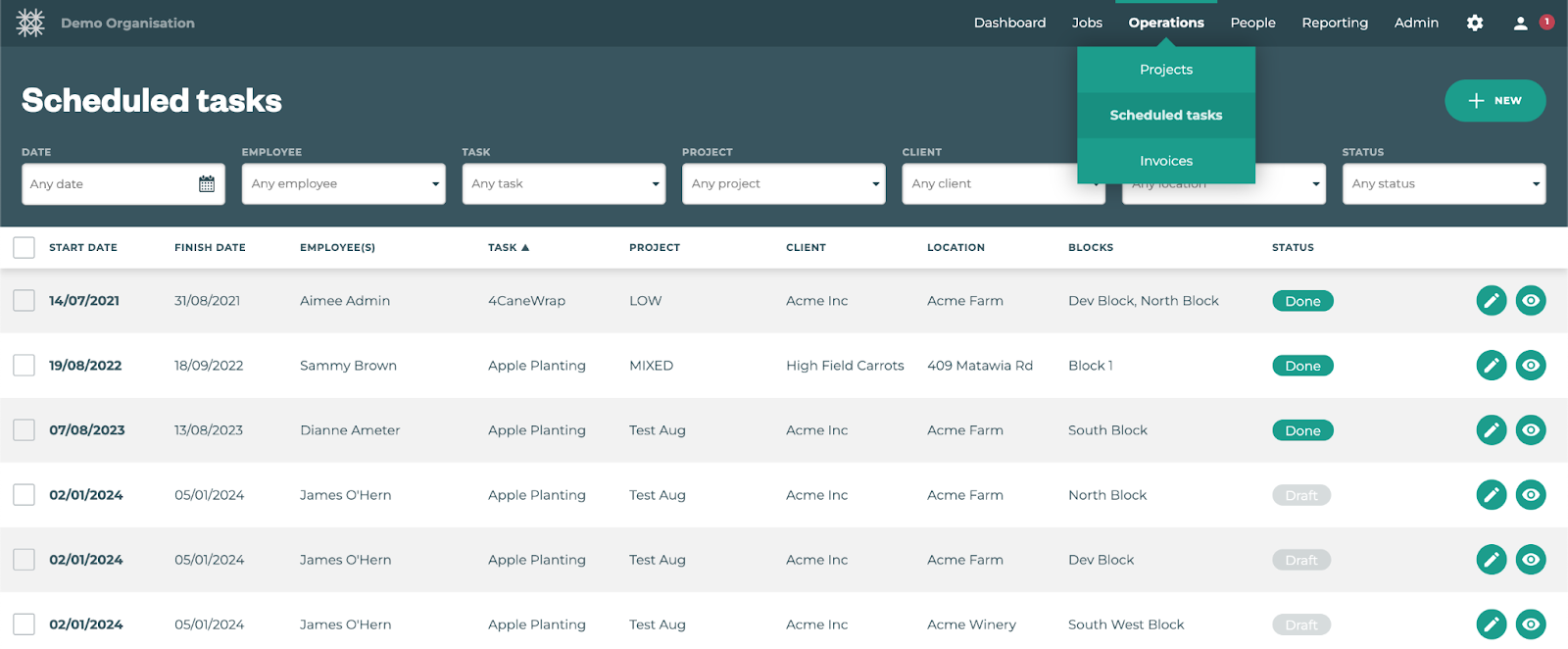View the Sammy Brown task with eye icon
Image resolution: width=1568 pixels, height=649 pixels.
(x=1530, y=366)
